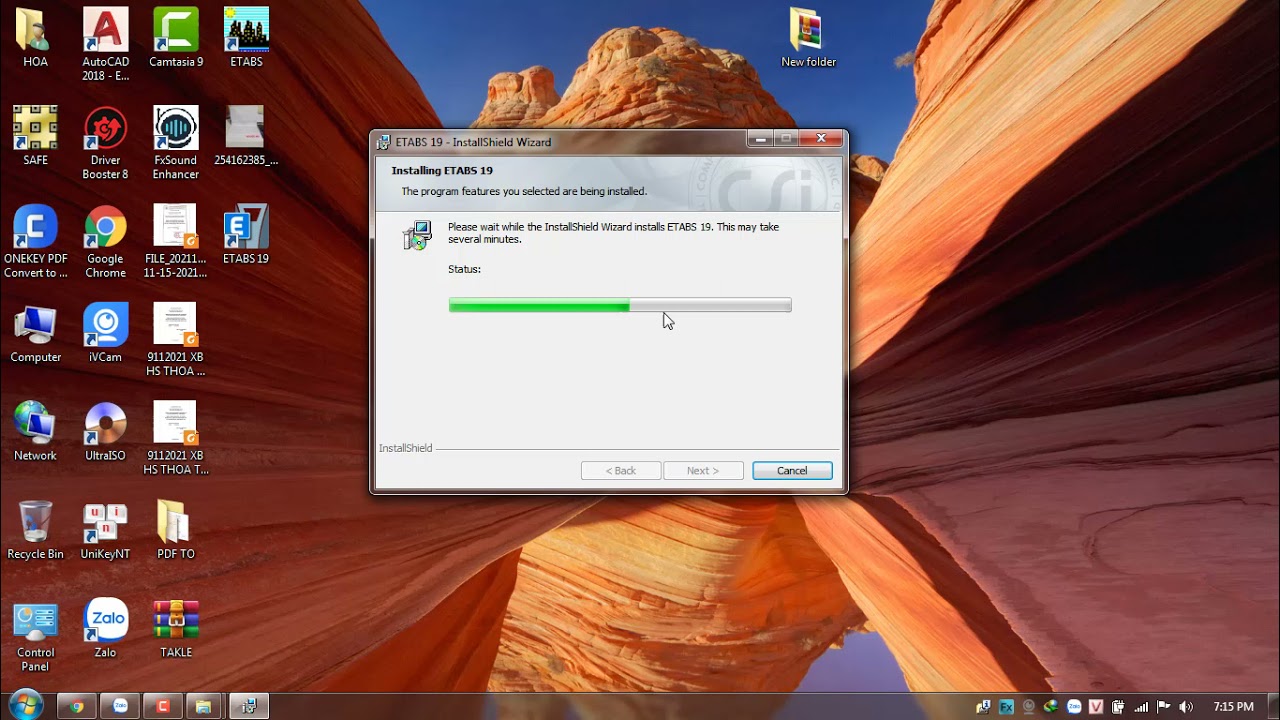1280x720 pixels.
Task: Open Windows Explorer from the taskbar
Action: coord(204,706)
